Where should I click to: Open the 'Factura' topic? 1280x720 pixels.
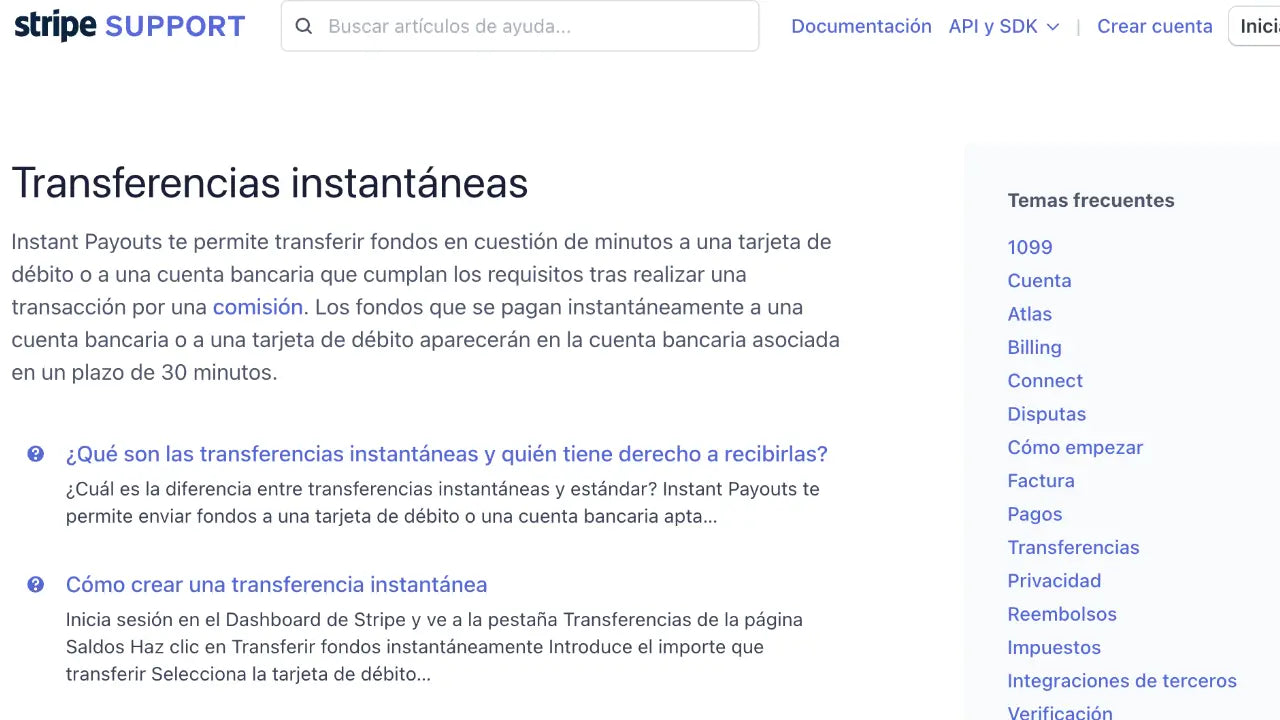pos(1041,481)
